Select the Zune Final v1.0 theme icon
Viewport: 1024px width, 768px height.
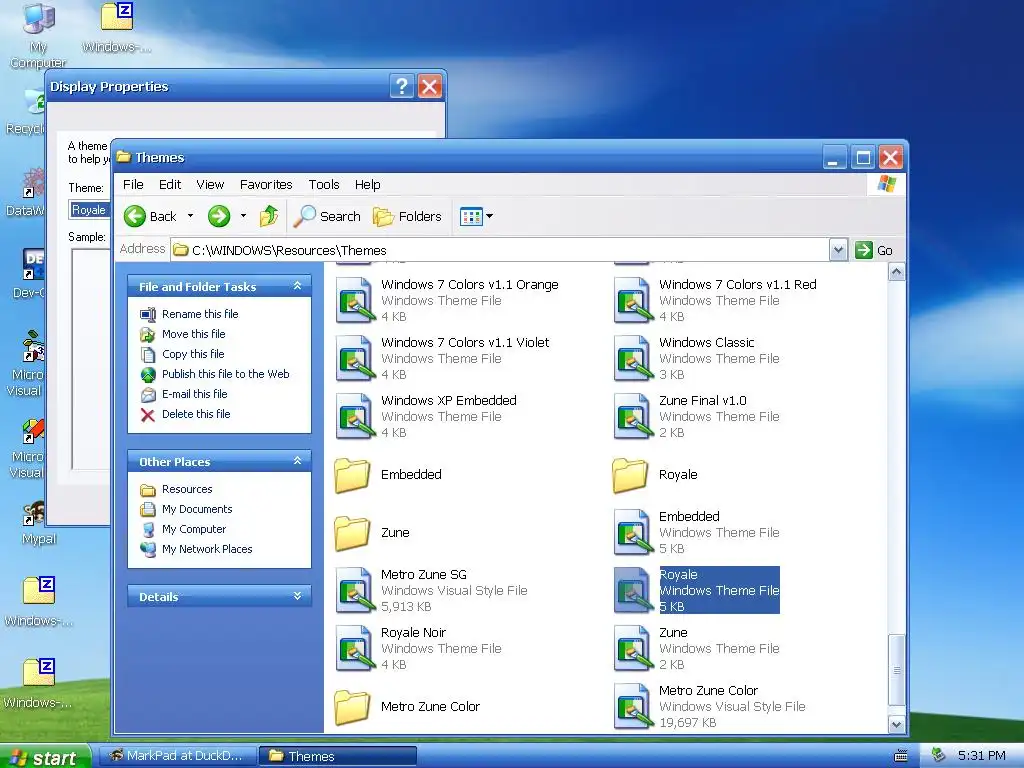pos(633,417)
